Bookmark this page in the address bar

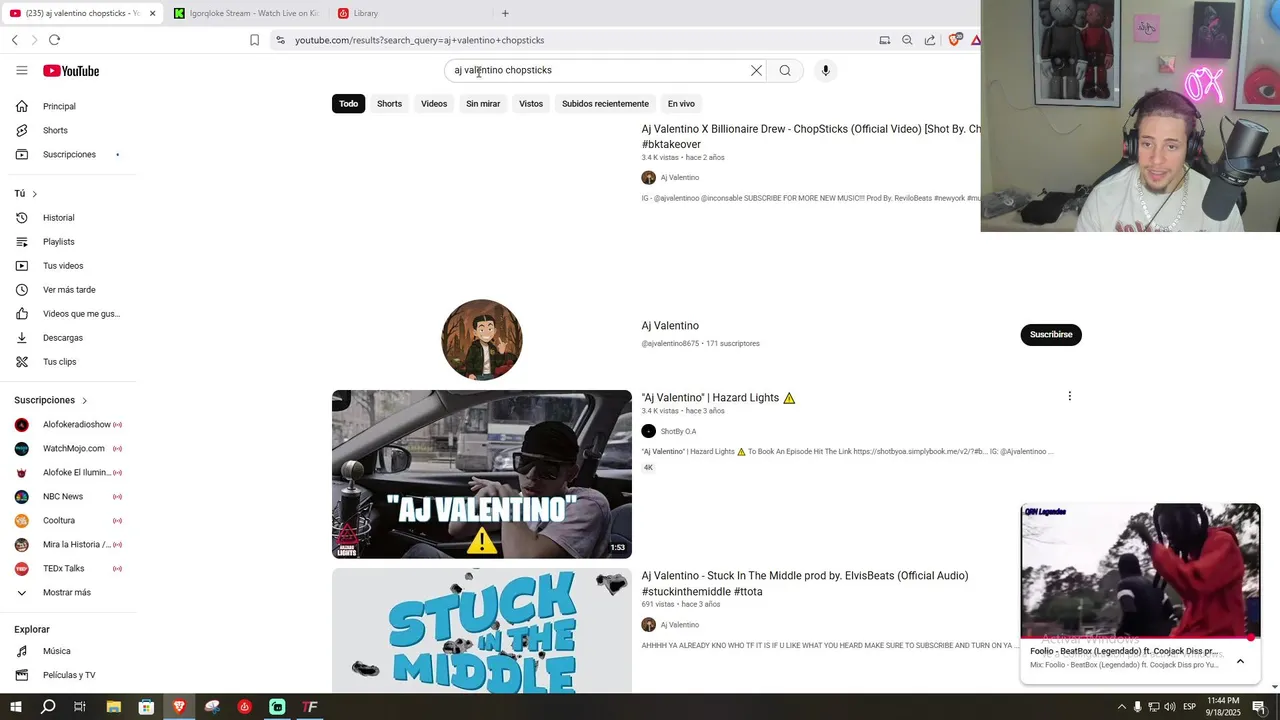[254, 40]
